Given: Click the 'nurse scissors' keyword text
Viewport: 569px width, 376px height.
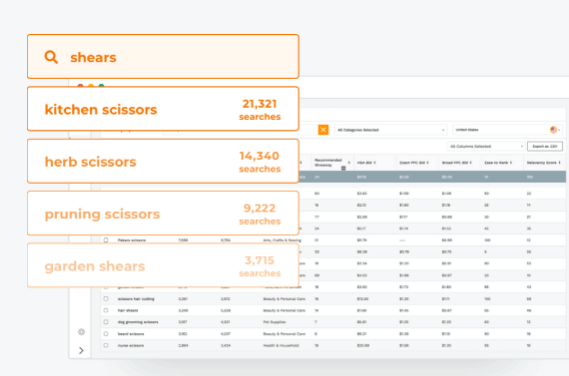Looking at the screenshot, I should 131,346.
